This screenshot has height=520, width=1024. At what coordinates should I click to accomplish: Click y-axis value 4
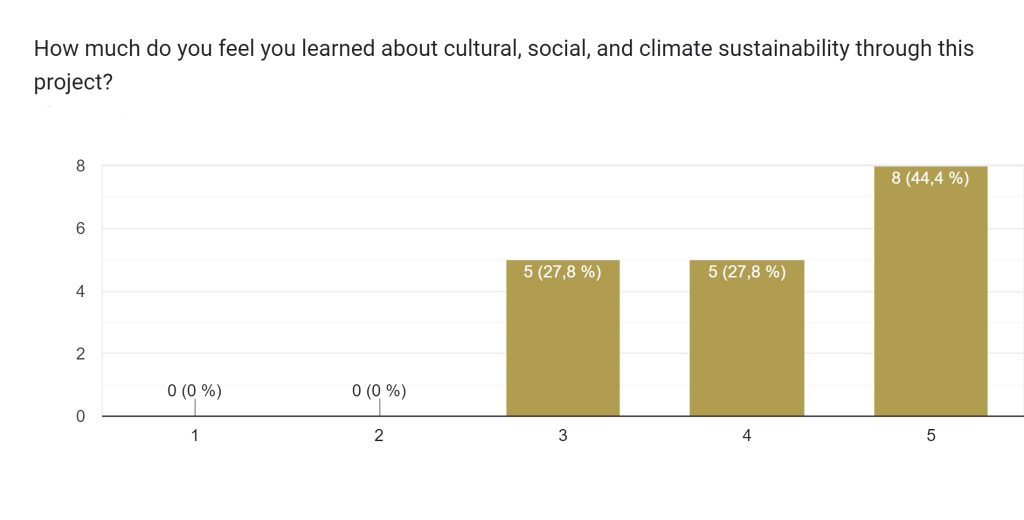click(80, 292)
